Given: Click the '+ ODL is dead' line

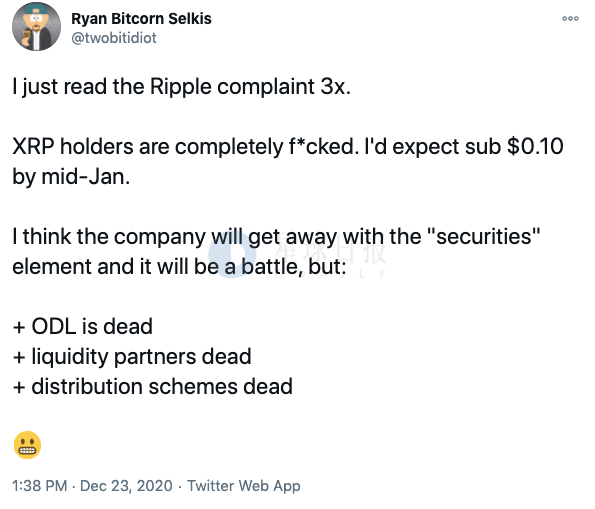Looking at the screenshot, I should pyautogui.click(x=83, y=326).
